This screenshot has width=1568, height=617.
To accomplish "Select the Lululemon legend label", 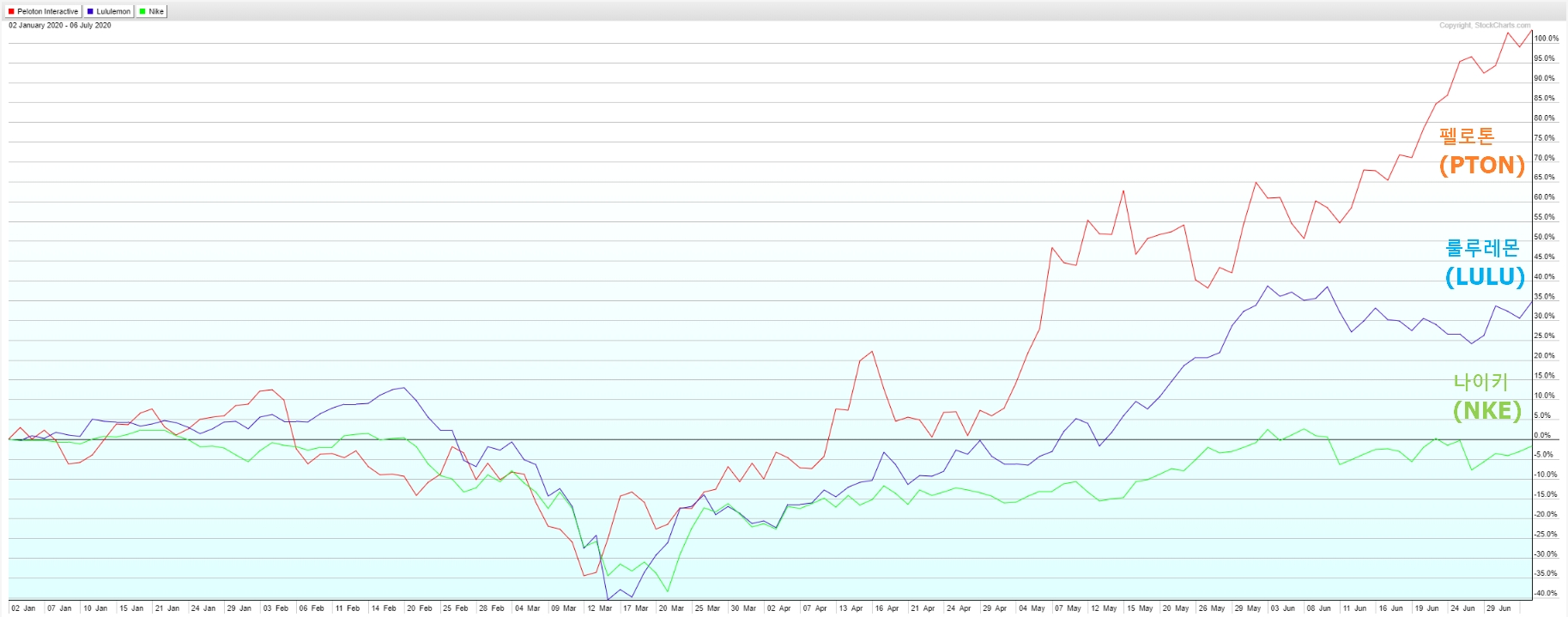I will [x=113, y=12].
